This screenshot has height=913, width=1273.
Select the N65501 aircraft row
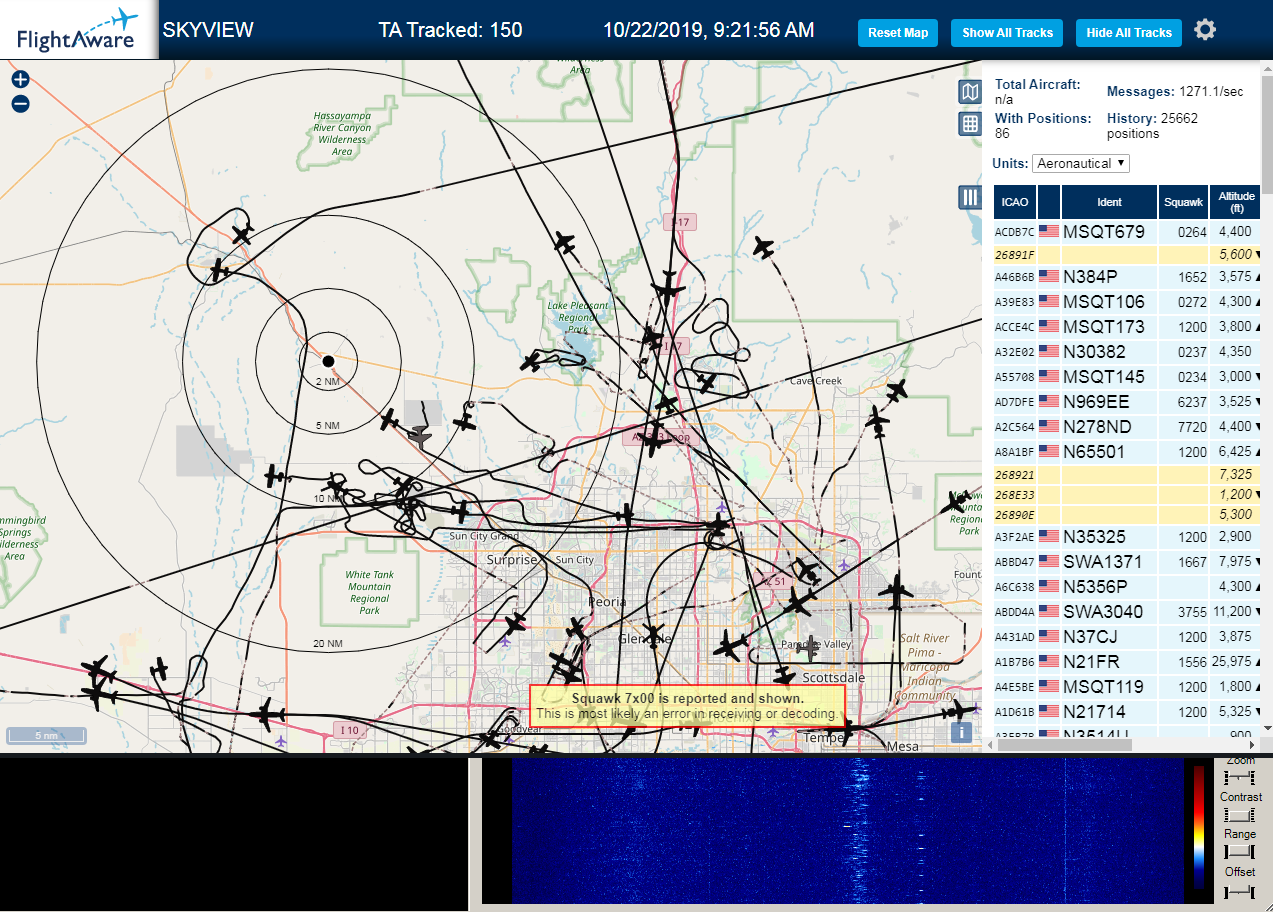coord(1127,452)
